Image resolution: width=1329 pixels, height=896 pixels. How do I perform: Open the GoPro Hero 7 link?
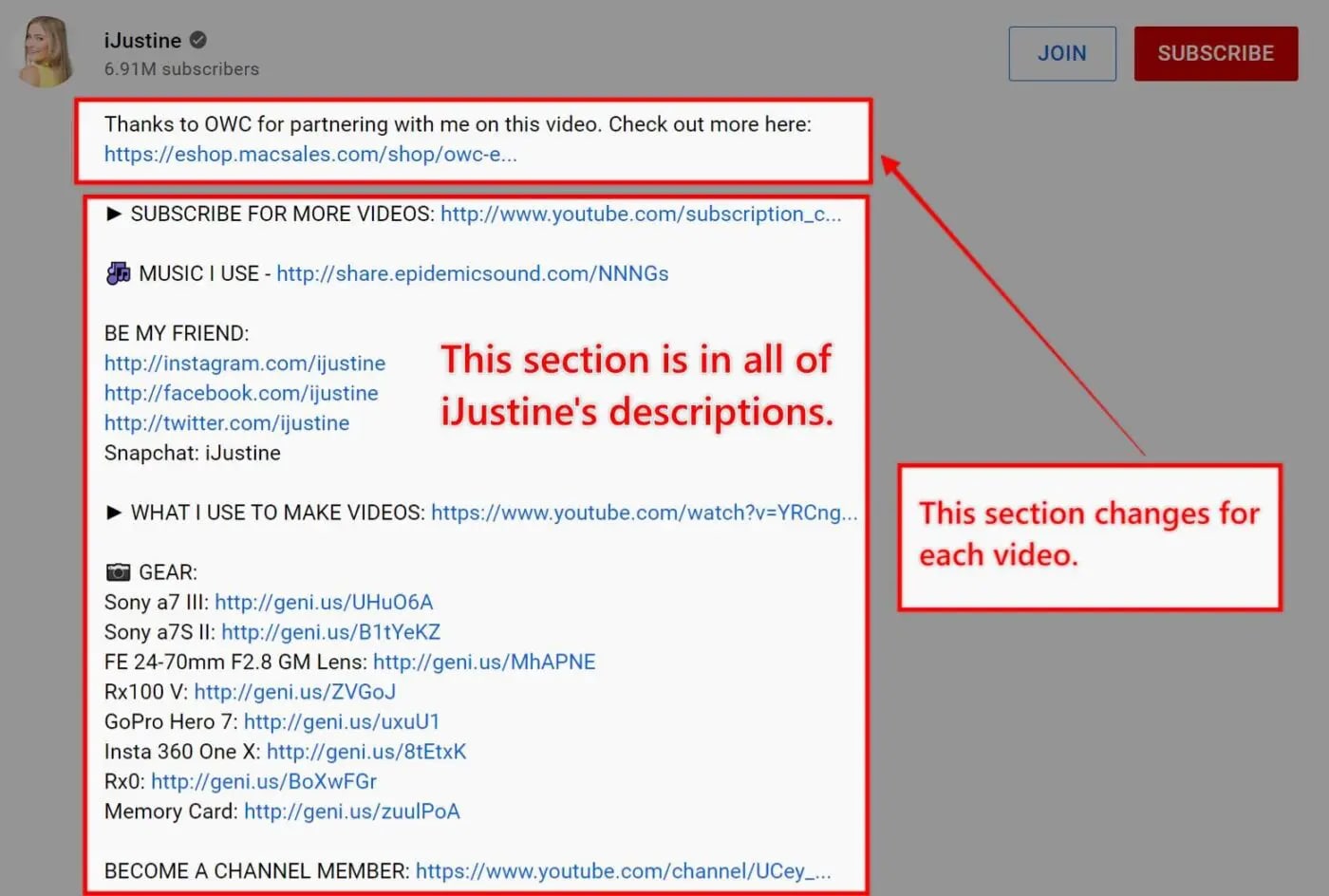[x=341, y=721]
